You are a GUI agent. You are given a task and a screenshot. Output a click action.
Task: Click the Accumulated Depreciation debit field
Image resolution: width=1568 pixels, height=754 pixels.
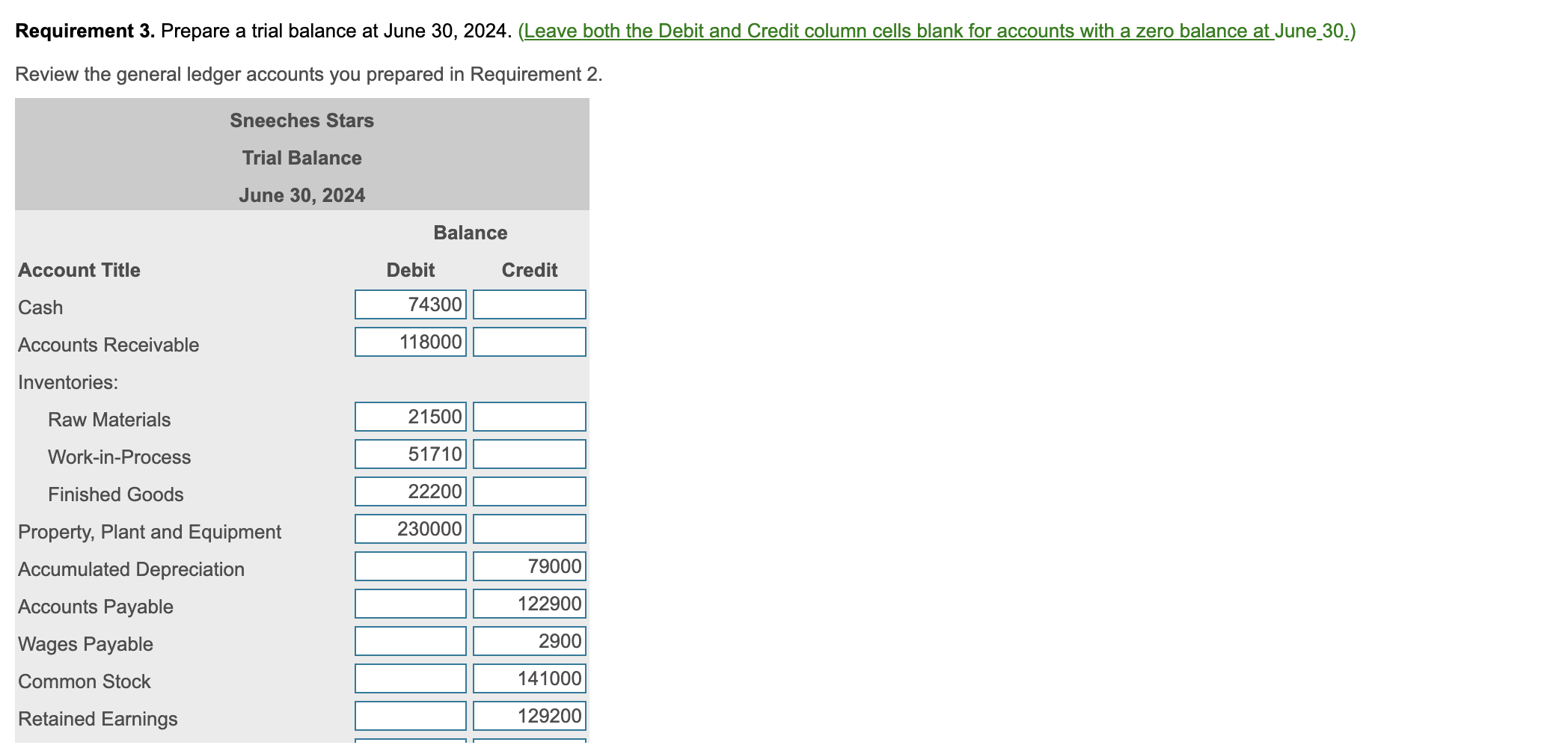point(411,566)
